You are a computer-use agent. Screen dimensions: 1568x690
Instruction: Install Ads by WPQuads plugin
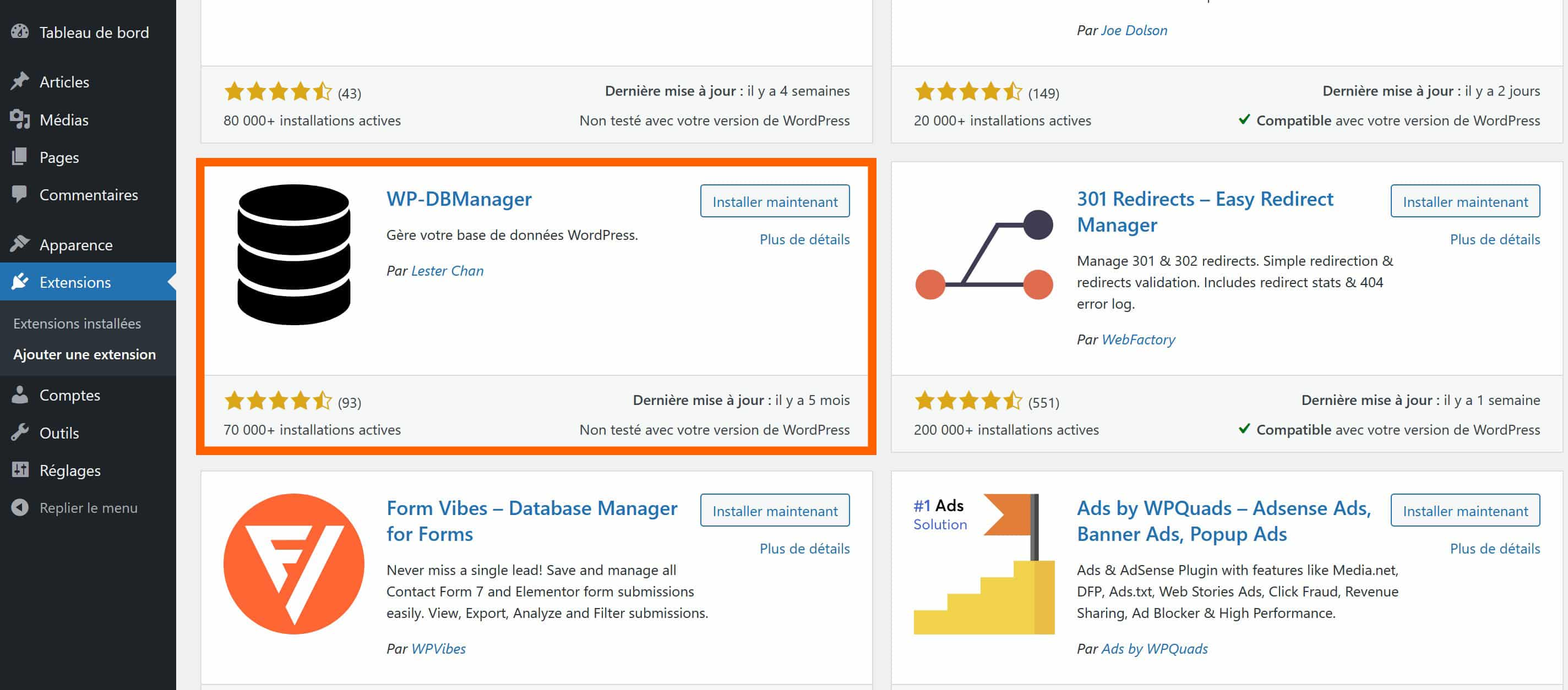pos(1465,510)
